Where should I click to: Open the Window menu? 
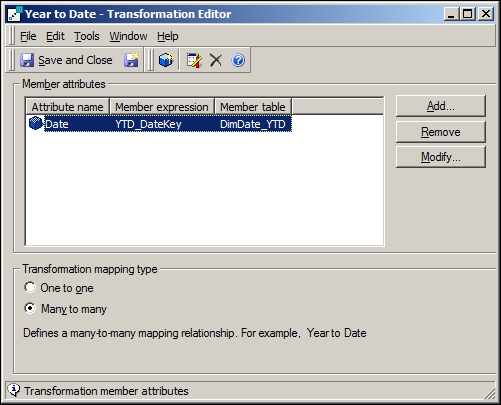(x=128, y=36)
